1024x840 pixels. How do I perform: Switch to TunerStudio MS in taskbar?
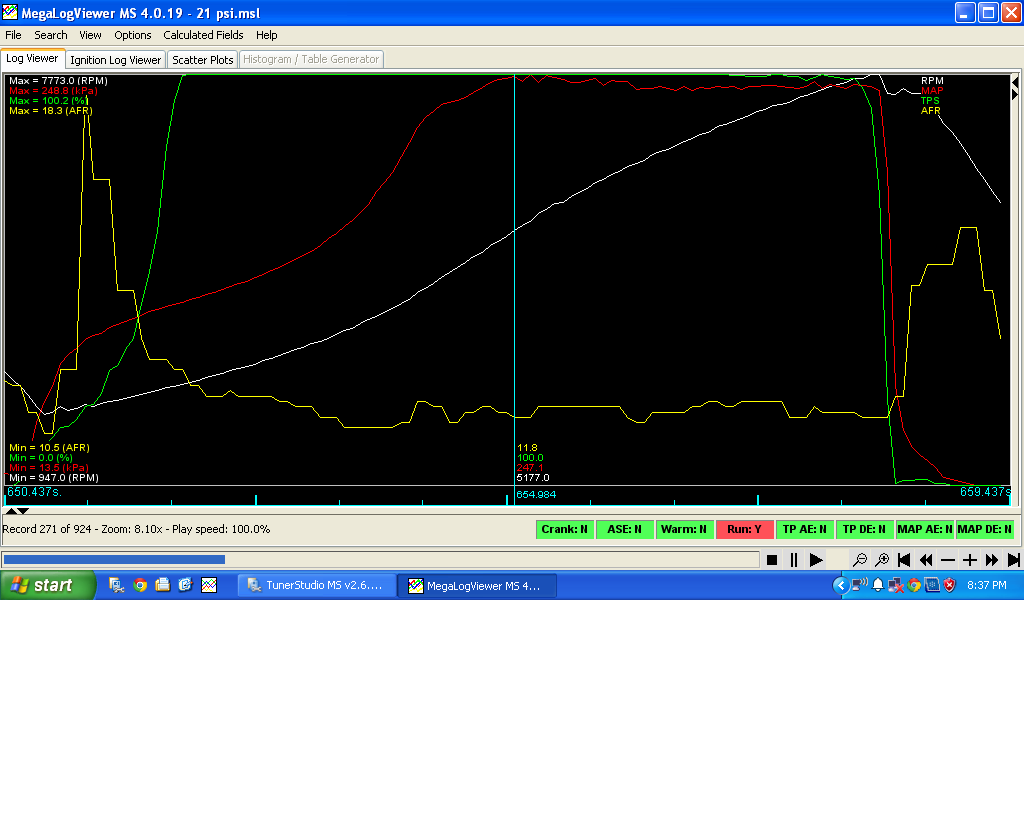click(x=316, y=586)
